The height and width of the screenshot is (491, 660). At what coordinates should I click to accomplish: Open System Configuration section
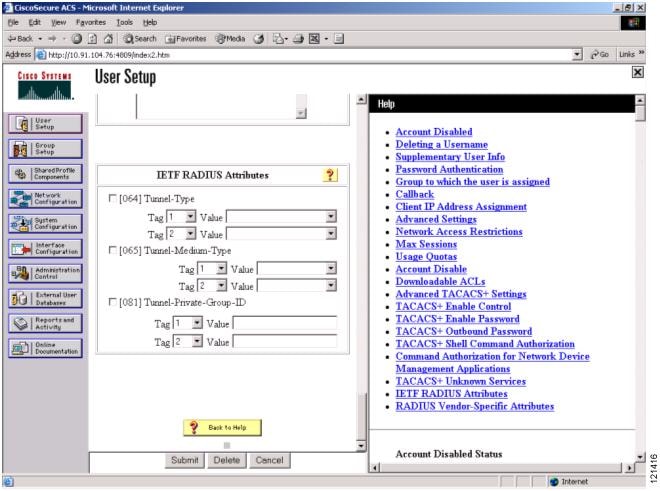click(x=45, y=224)
